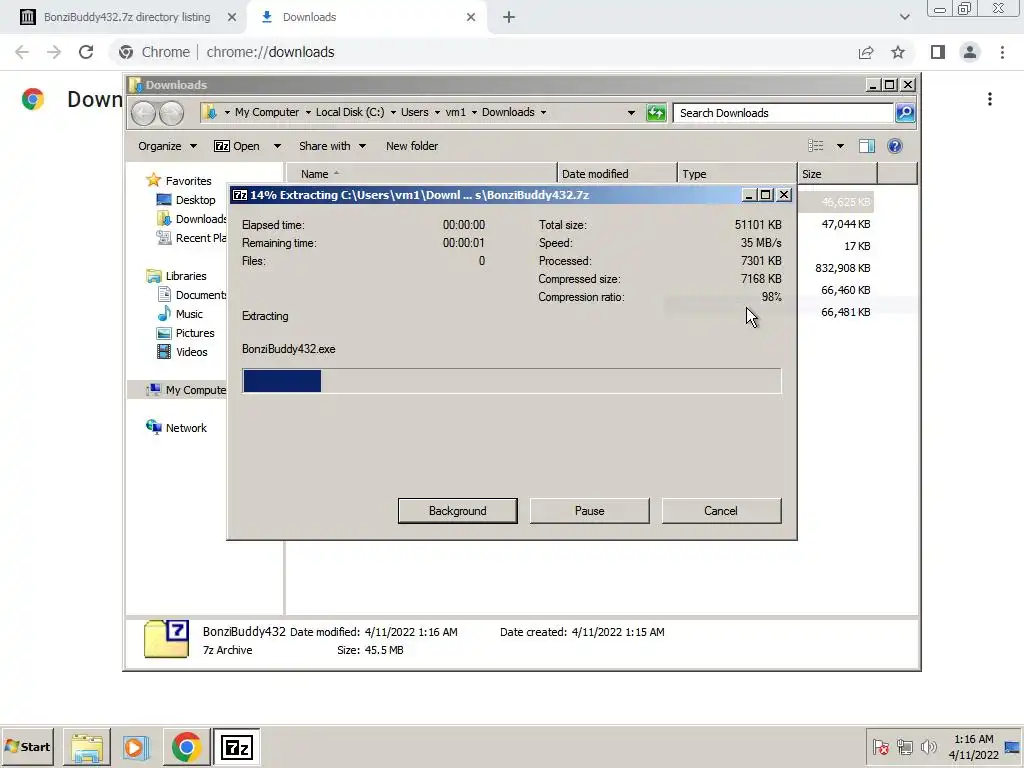Open the Chrome tab search dropdown
This screenshot has height=768, width=1024.
click(x=904, y=17)
